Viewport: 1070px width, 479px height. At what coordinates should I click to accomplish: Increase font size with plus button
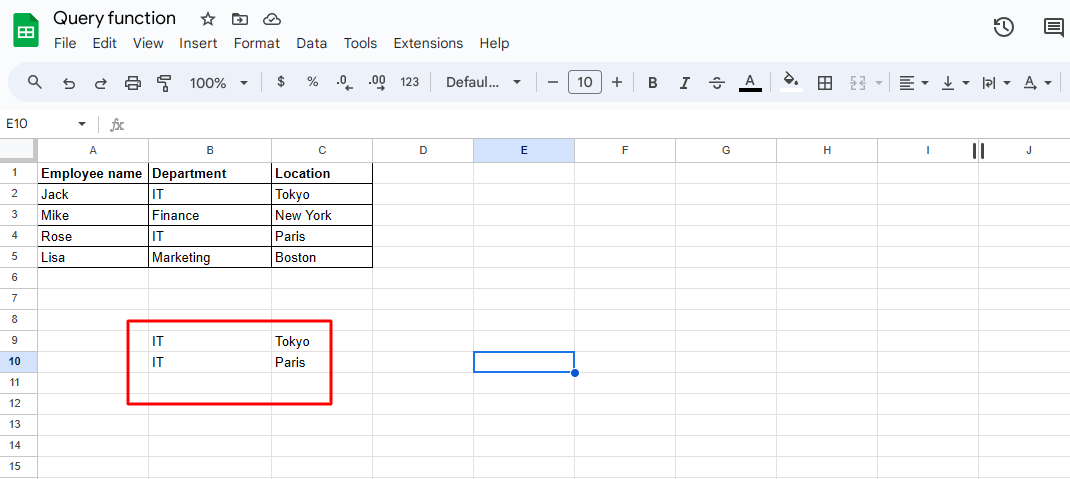[x=617, y=82]
